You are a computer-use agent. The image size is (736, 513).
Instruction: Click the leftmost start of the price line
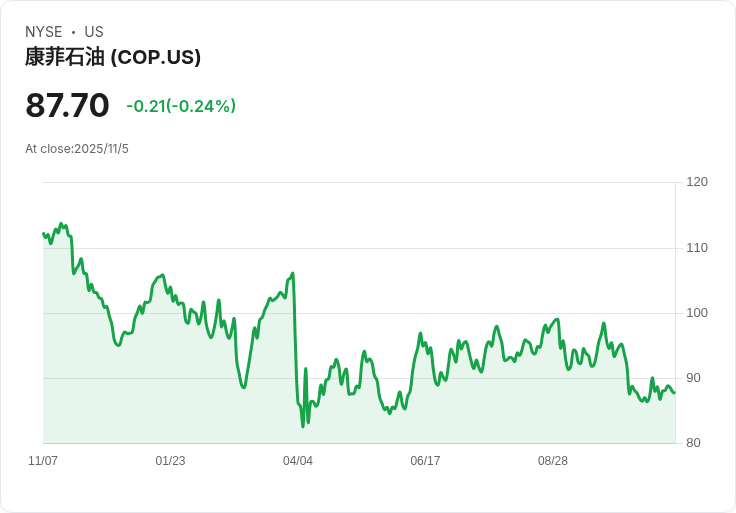(43, 234)
